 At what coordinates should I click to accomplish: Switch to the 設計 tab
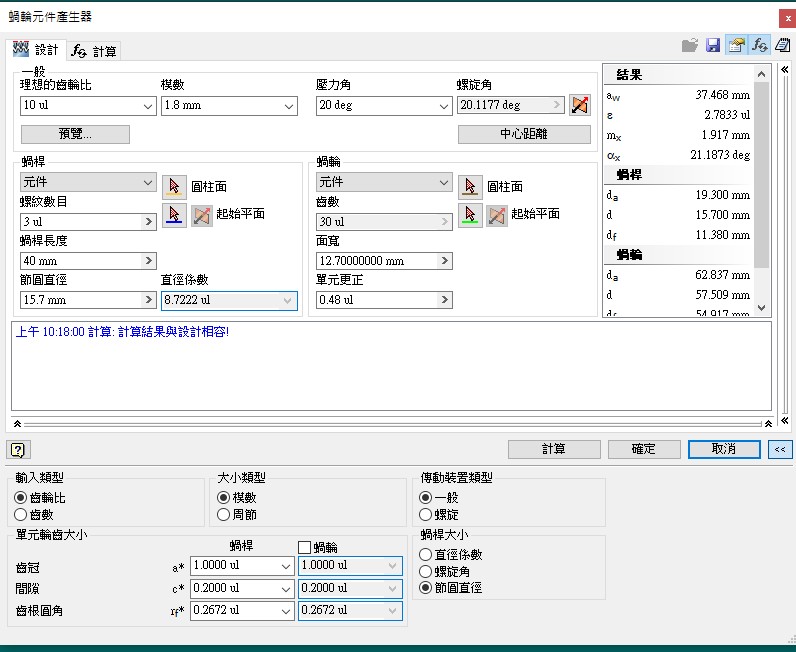(37, 50)
